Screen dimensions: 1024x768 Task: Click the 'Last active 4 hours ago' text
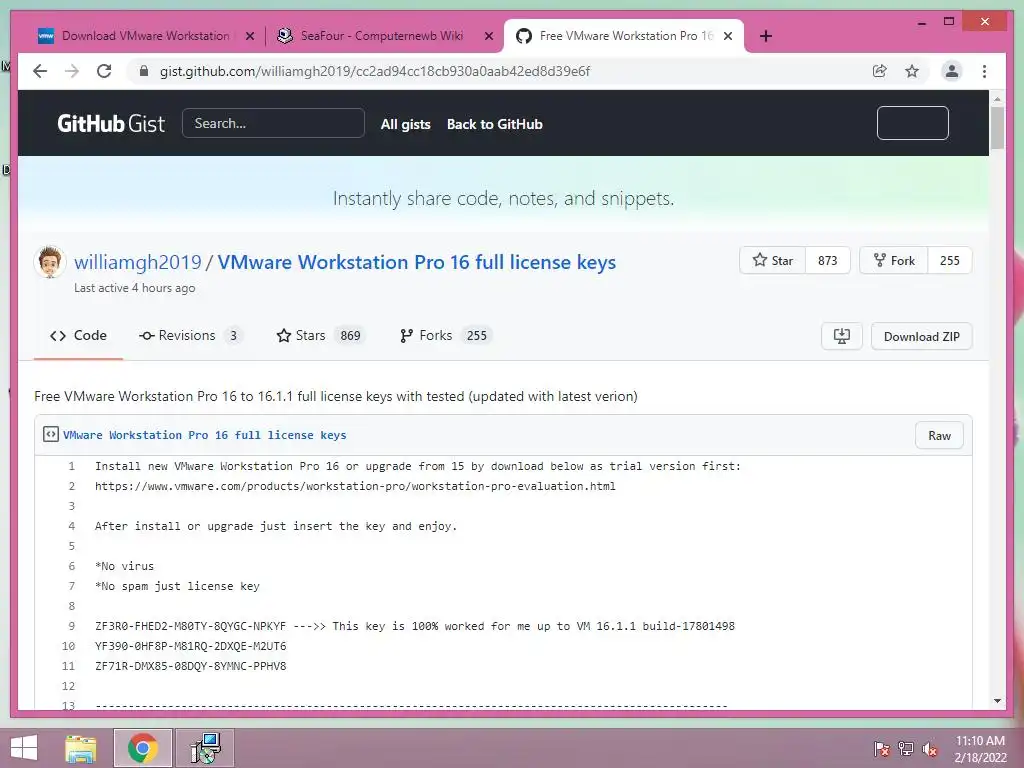point(135,288)
